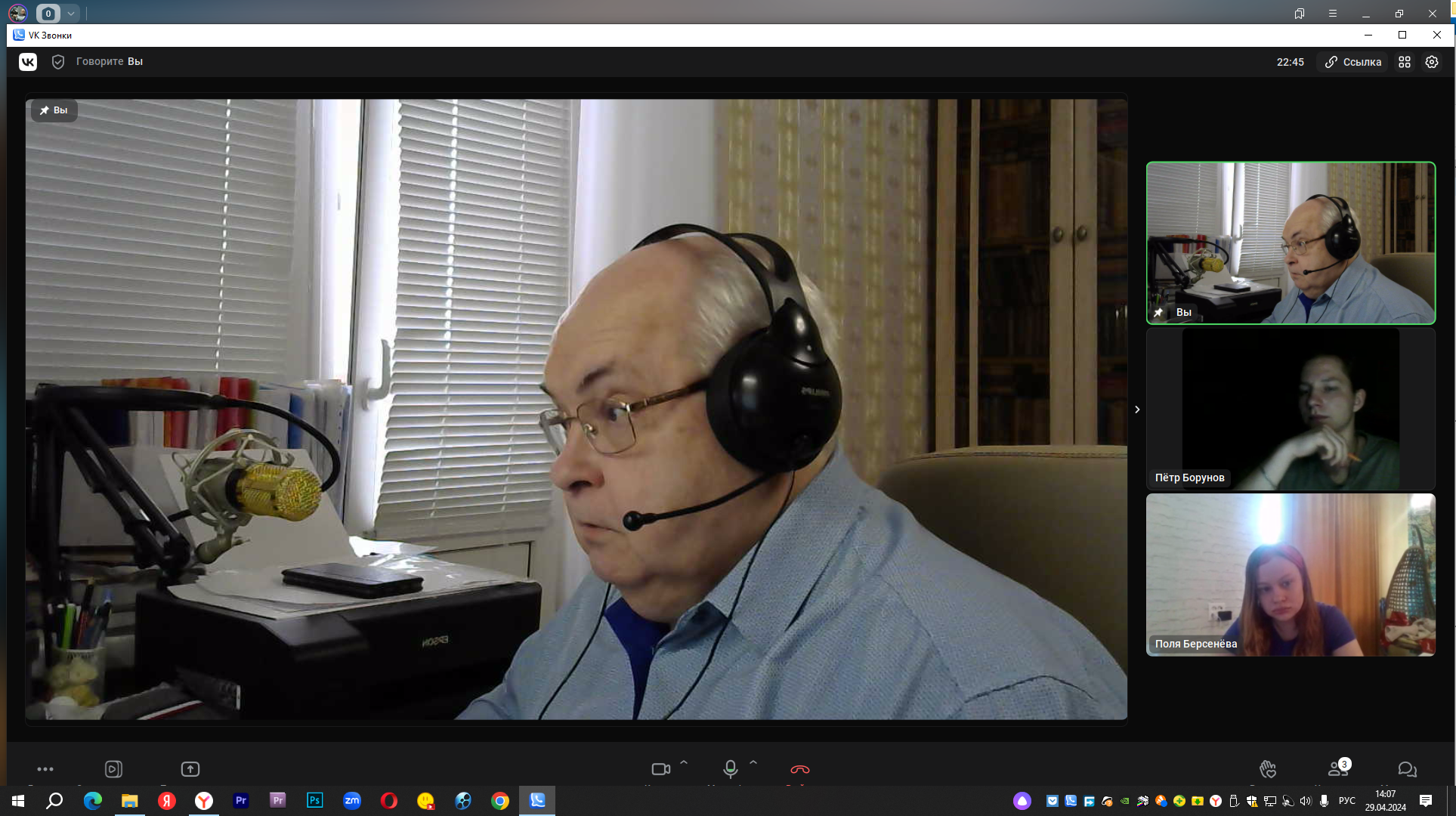Start screen sharing icon
Viewport: 1456px width, 816px height.
pyautogui.click(x=190, y=769)
